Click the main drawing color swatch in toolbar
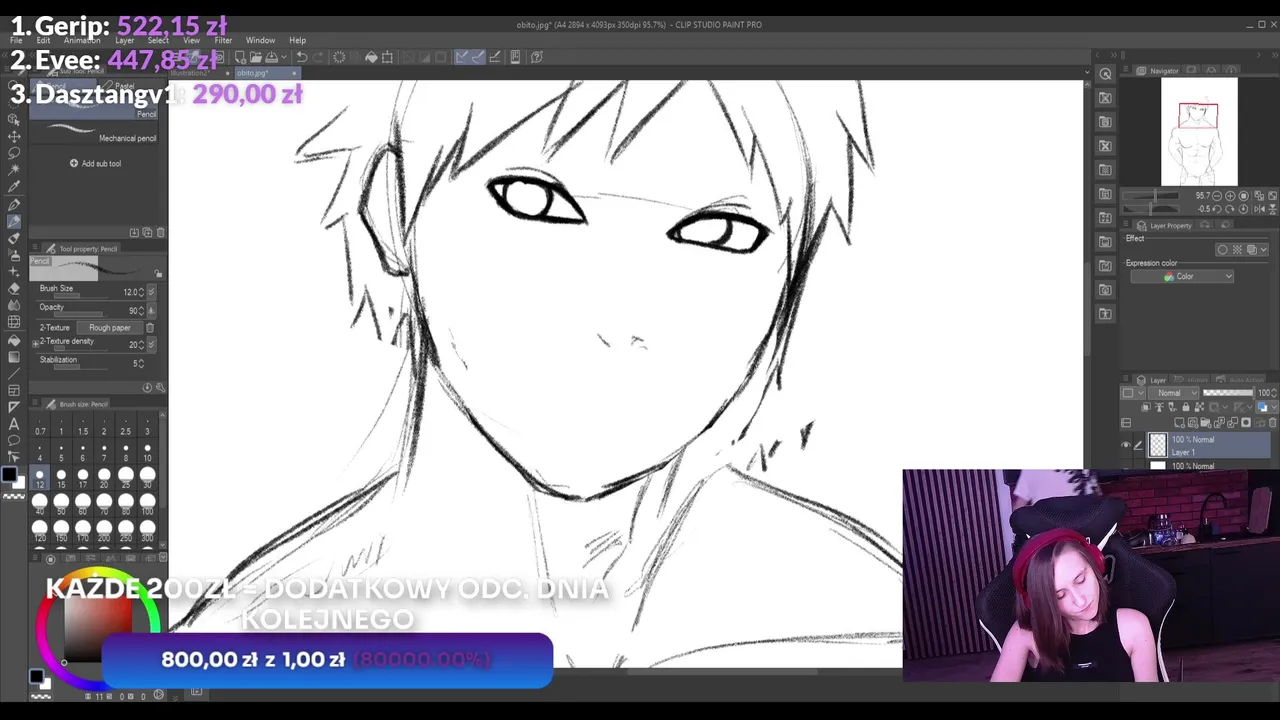 (x=9, y=474)
